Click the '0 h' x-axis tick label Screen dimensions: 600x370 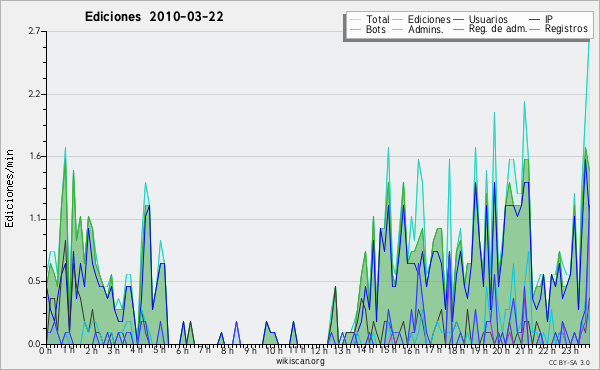coord(45,350)
